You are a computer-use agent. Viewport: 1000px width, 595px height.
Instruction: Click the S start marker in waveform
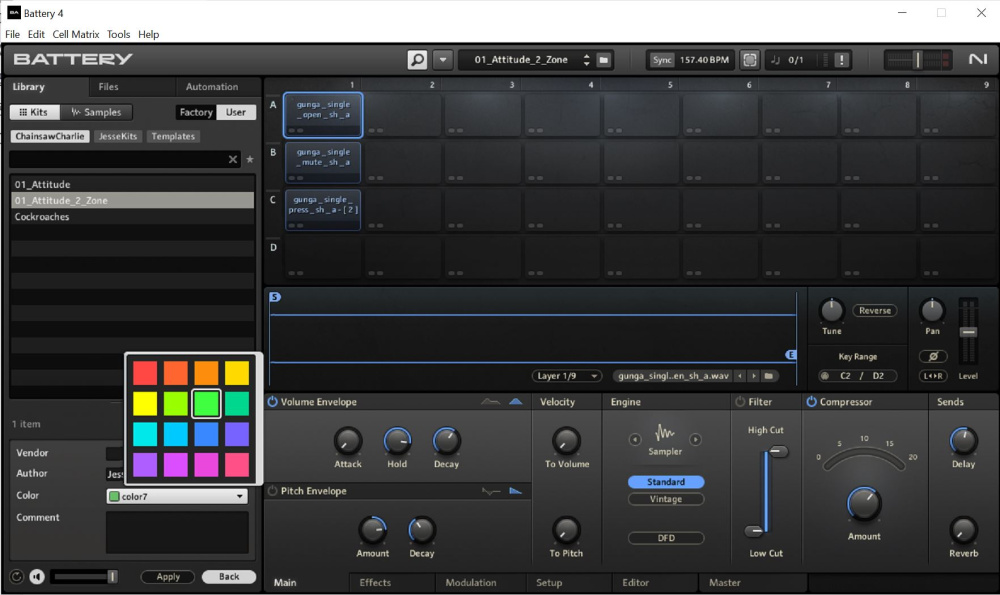[x=275, y=297]
